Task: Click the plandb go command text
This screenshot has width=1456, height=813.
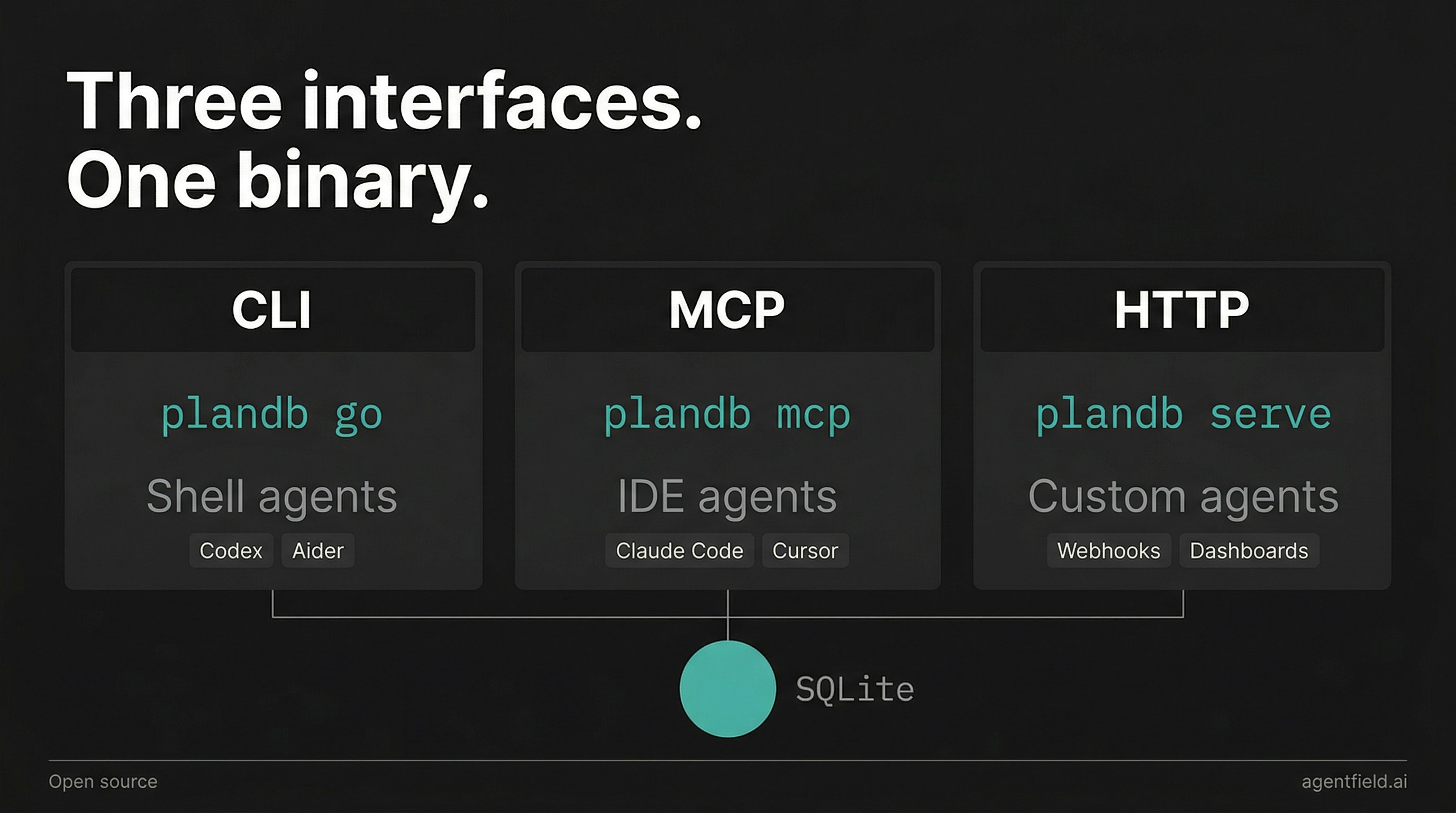Action: pos(272,415)
